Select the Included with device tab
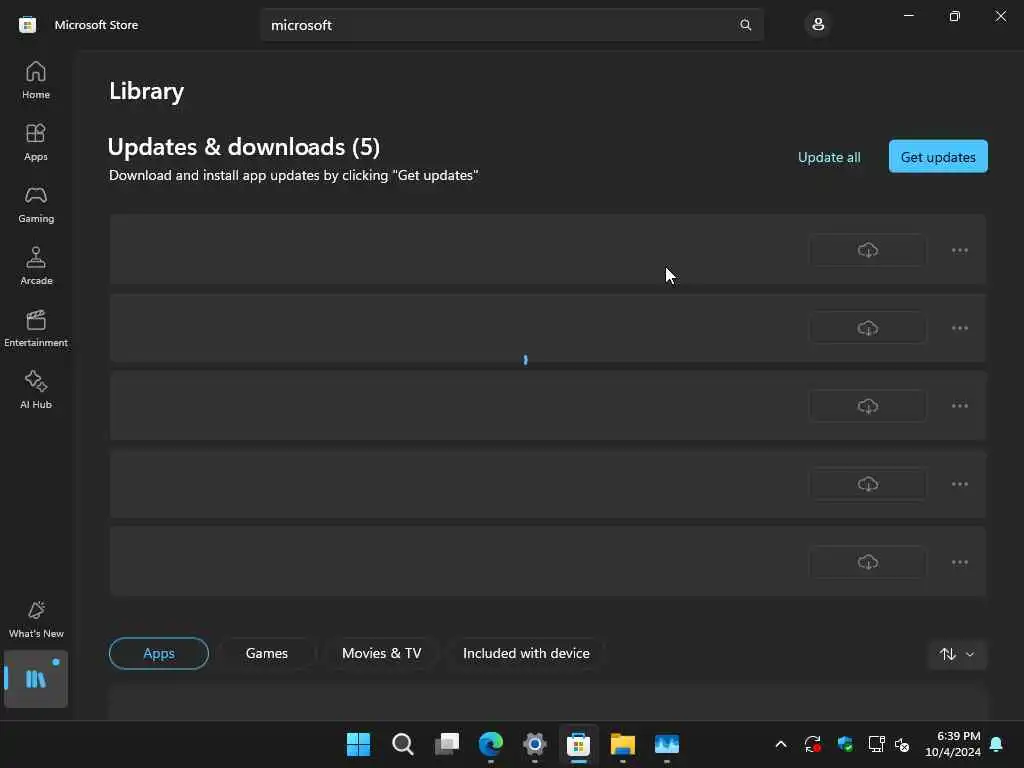Image resolution: width=1024 pixels, height=768 pixels. pos(526,653)
